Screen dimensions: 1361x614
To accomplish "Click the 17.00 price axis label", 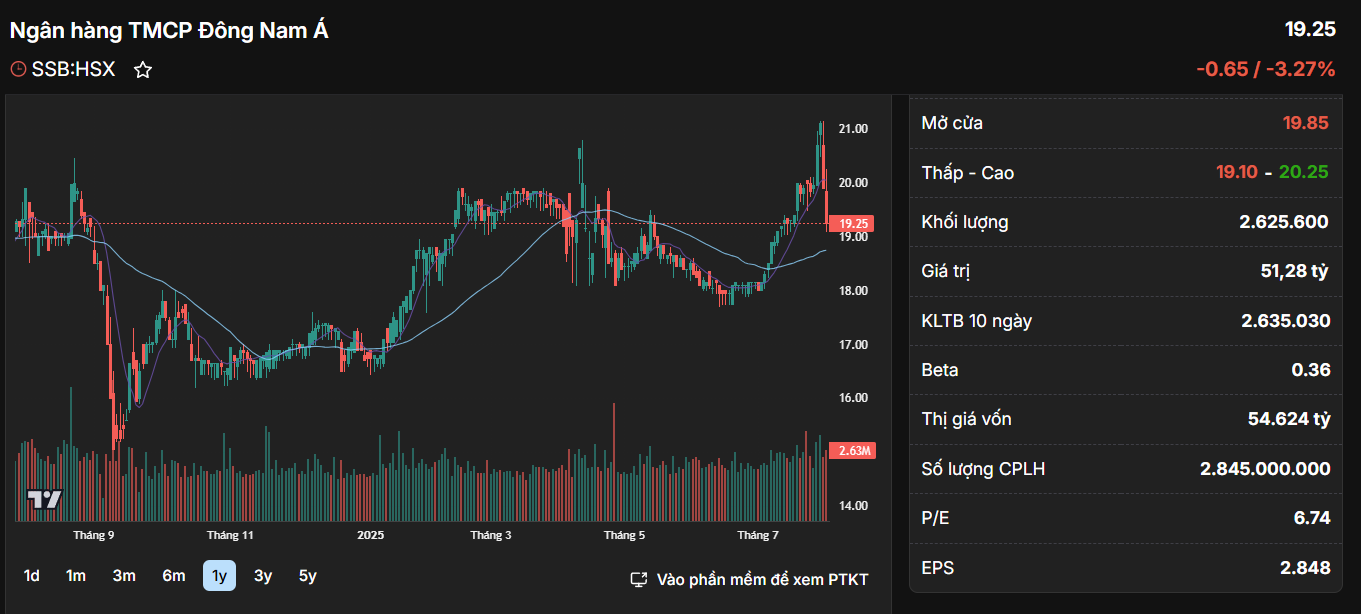I will pyautogui.click(x=853, y=345).
